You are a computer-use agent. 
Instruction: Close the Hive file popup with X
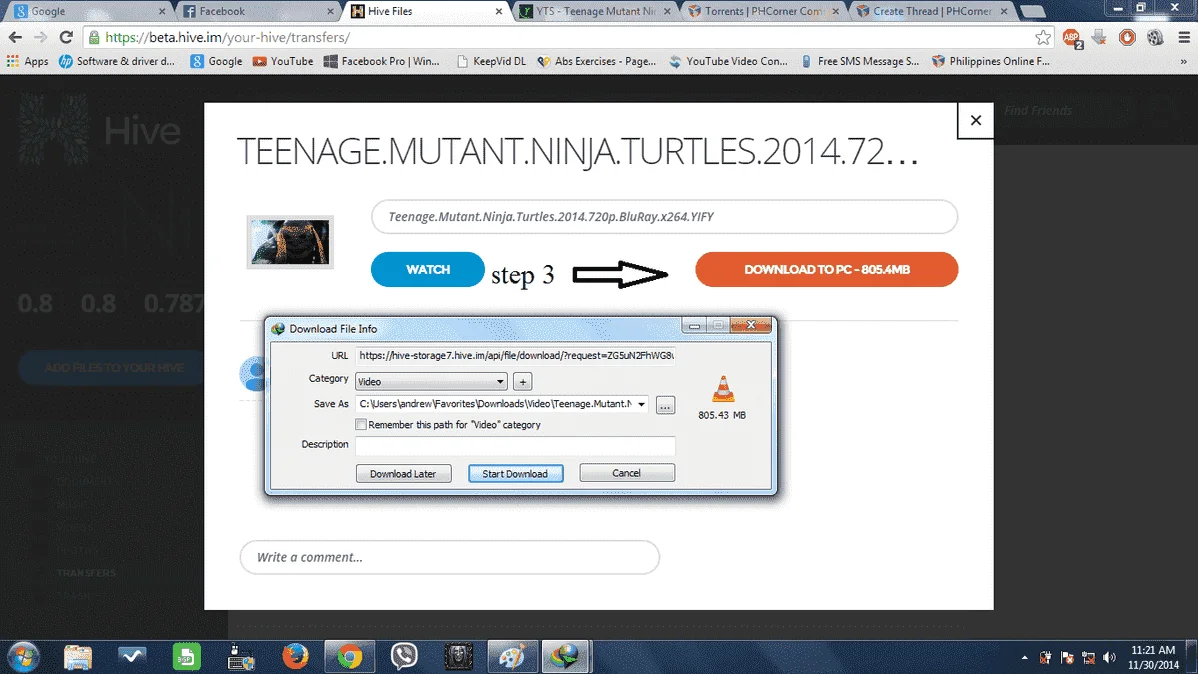coord(976,121)
